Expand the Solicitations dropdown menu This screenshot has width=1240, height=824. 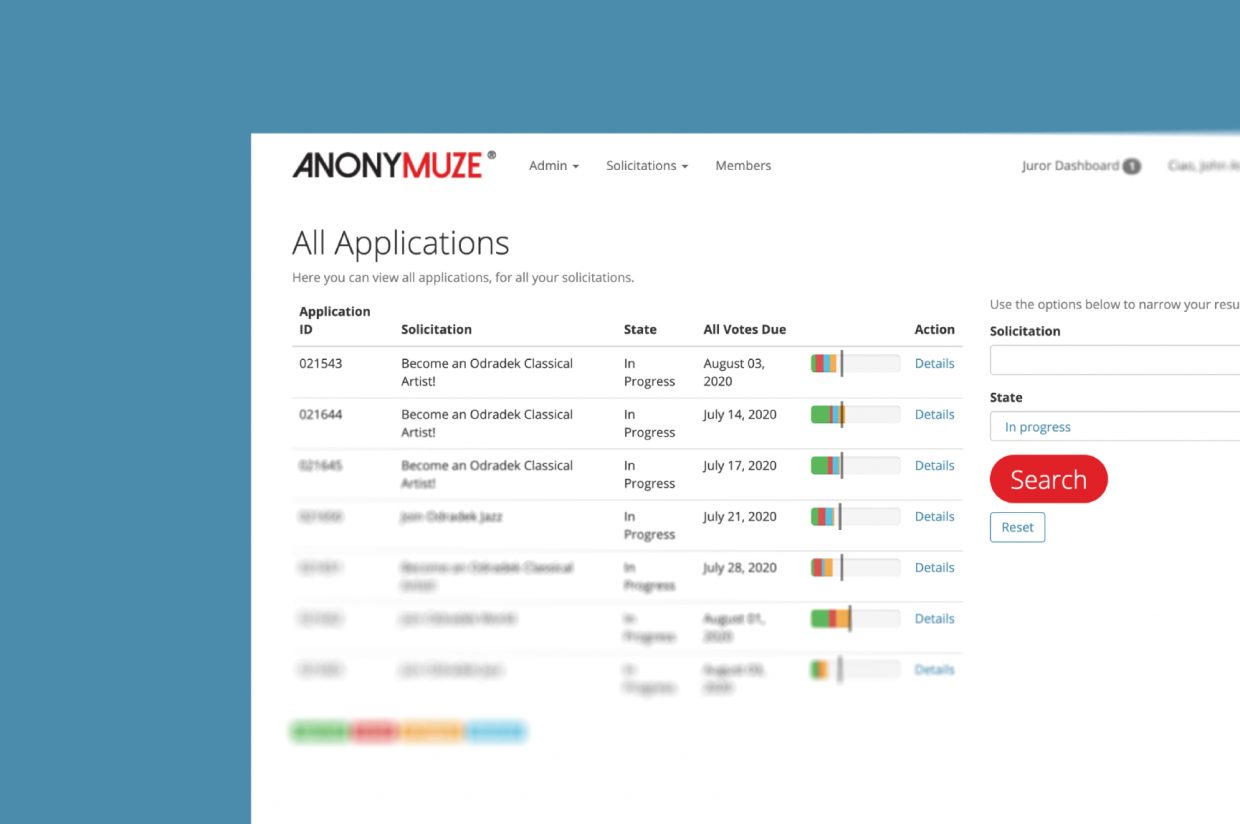pyautogui.click(x=646, y=166)
